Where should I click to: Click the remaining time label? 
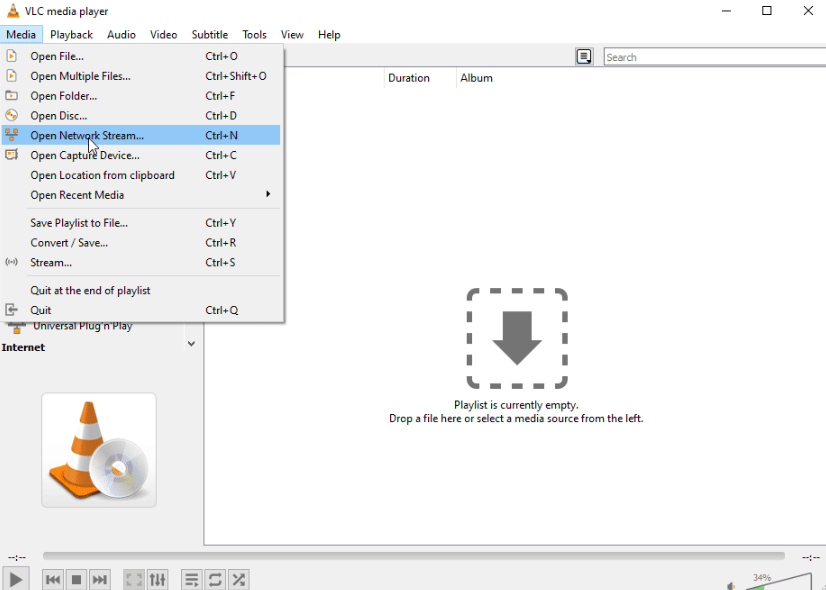pyautogui.click(x=811, y=557)
